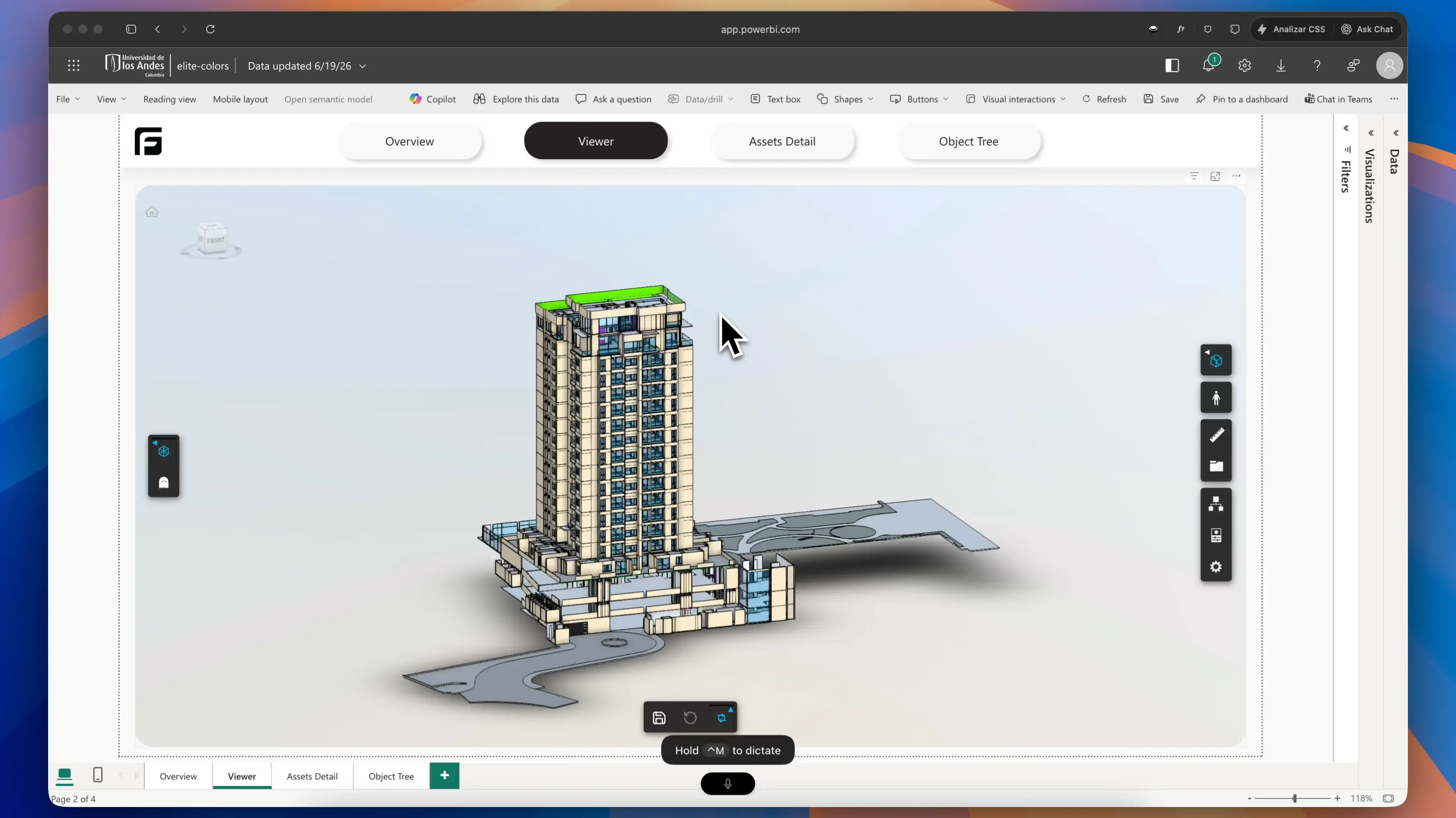Toggle the ghost mode icon in left toolbar
Screen dimensions: 1456x818
pos(164,482)
